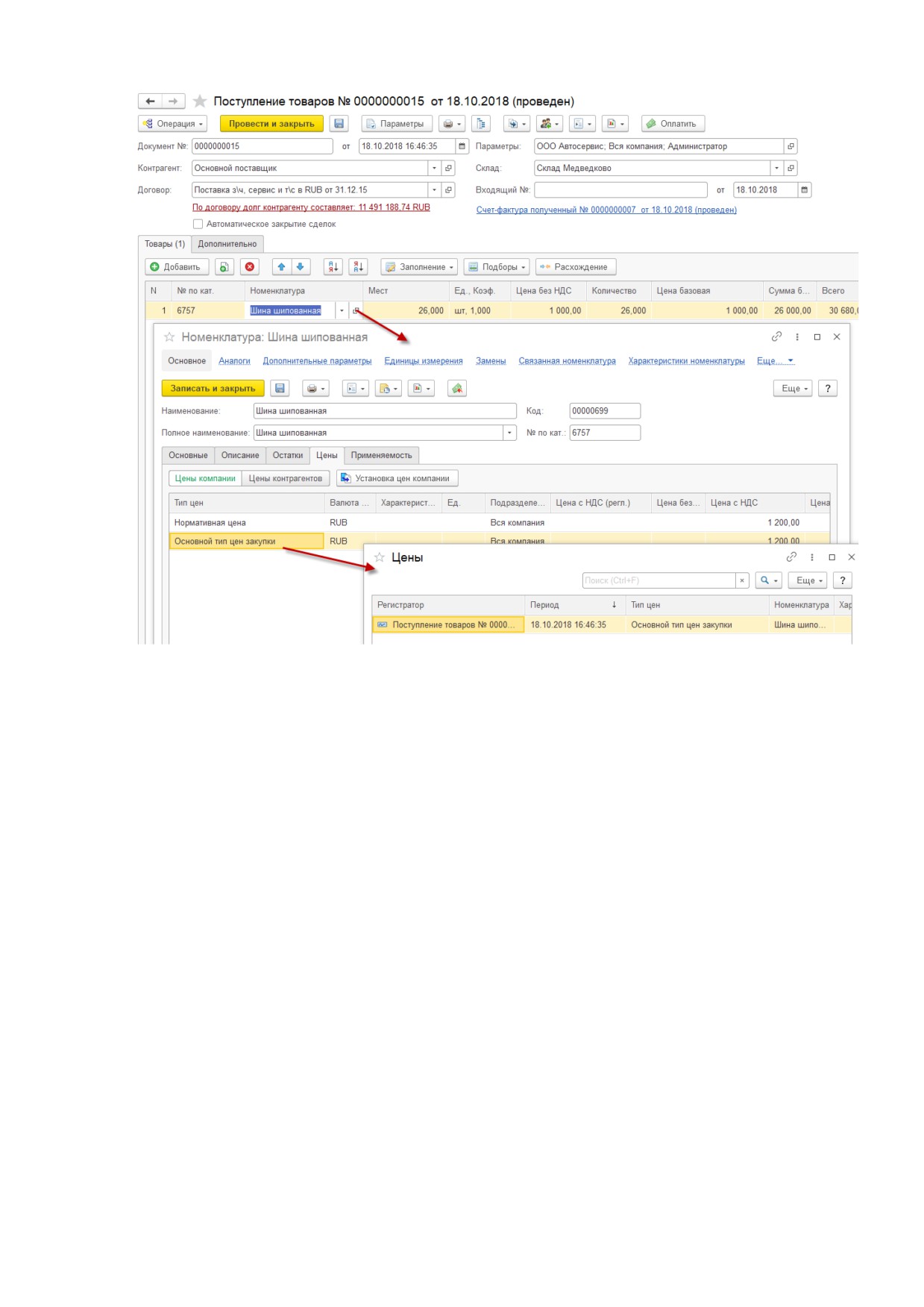Open print menu in Номенклатура window

315,389
